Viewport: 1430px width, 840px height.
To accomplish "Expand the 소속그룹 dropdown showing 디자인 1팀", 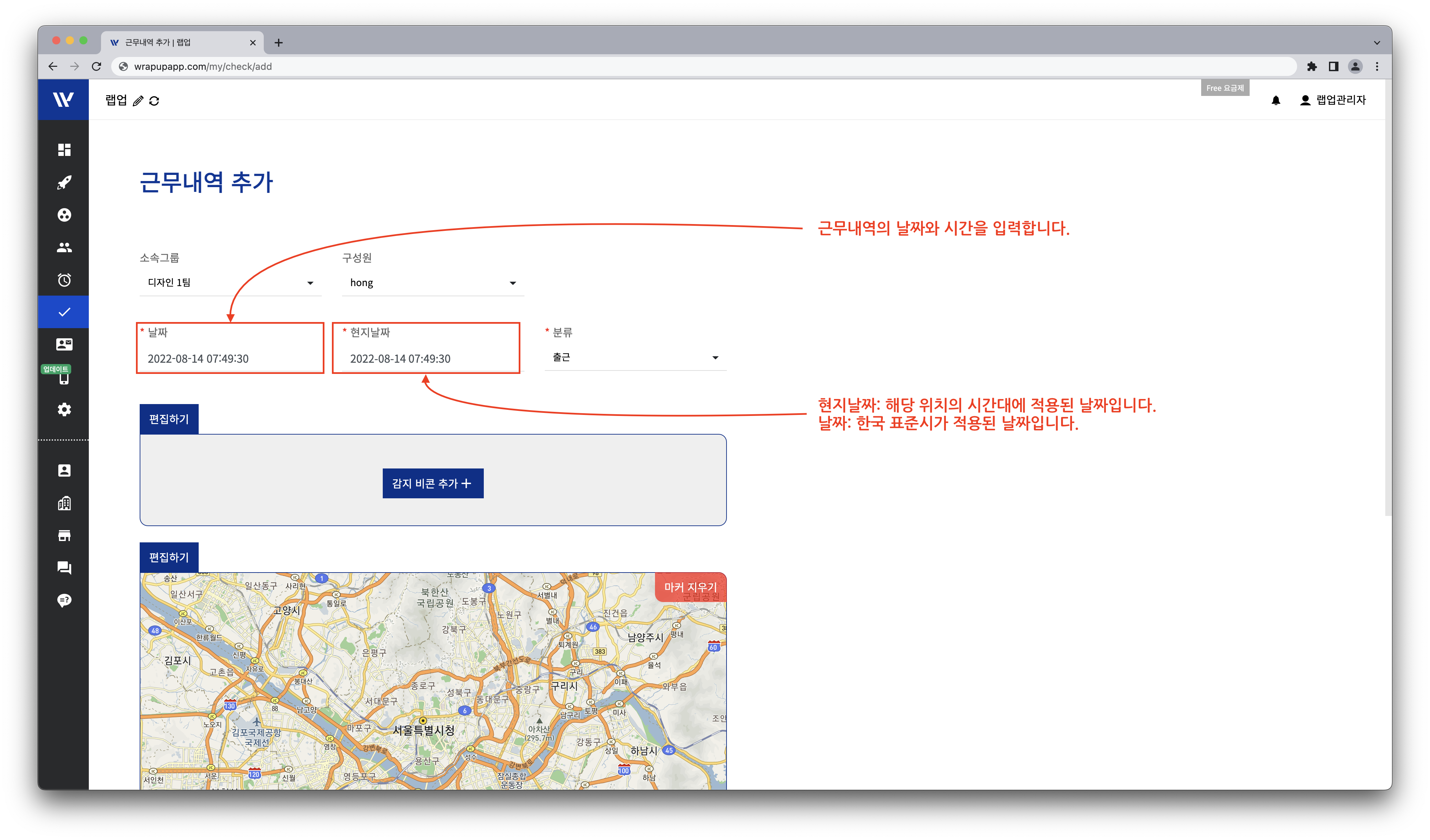I will [x=231, y=283].
